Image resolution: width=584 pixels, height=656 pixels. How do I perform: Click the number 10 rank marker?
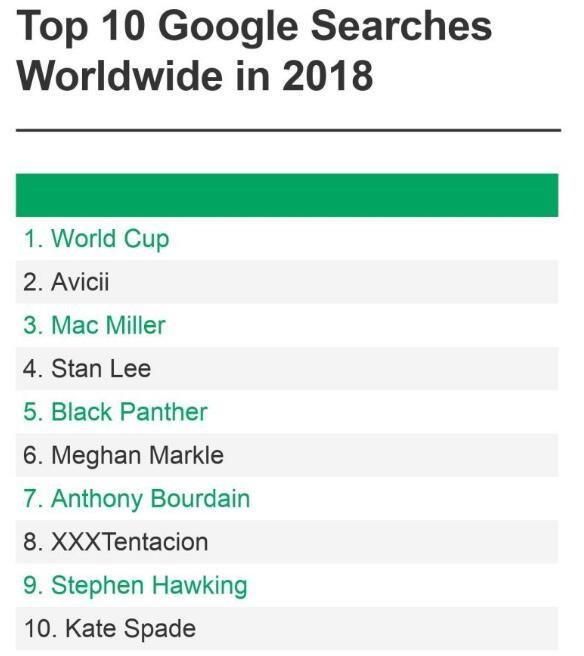pos(41,629)
